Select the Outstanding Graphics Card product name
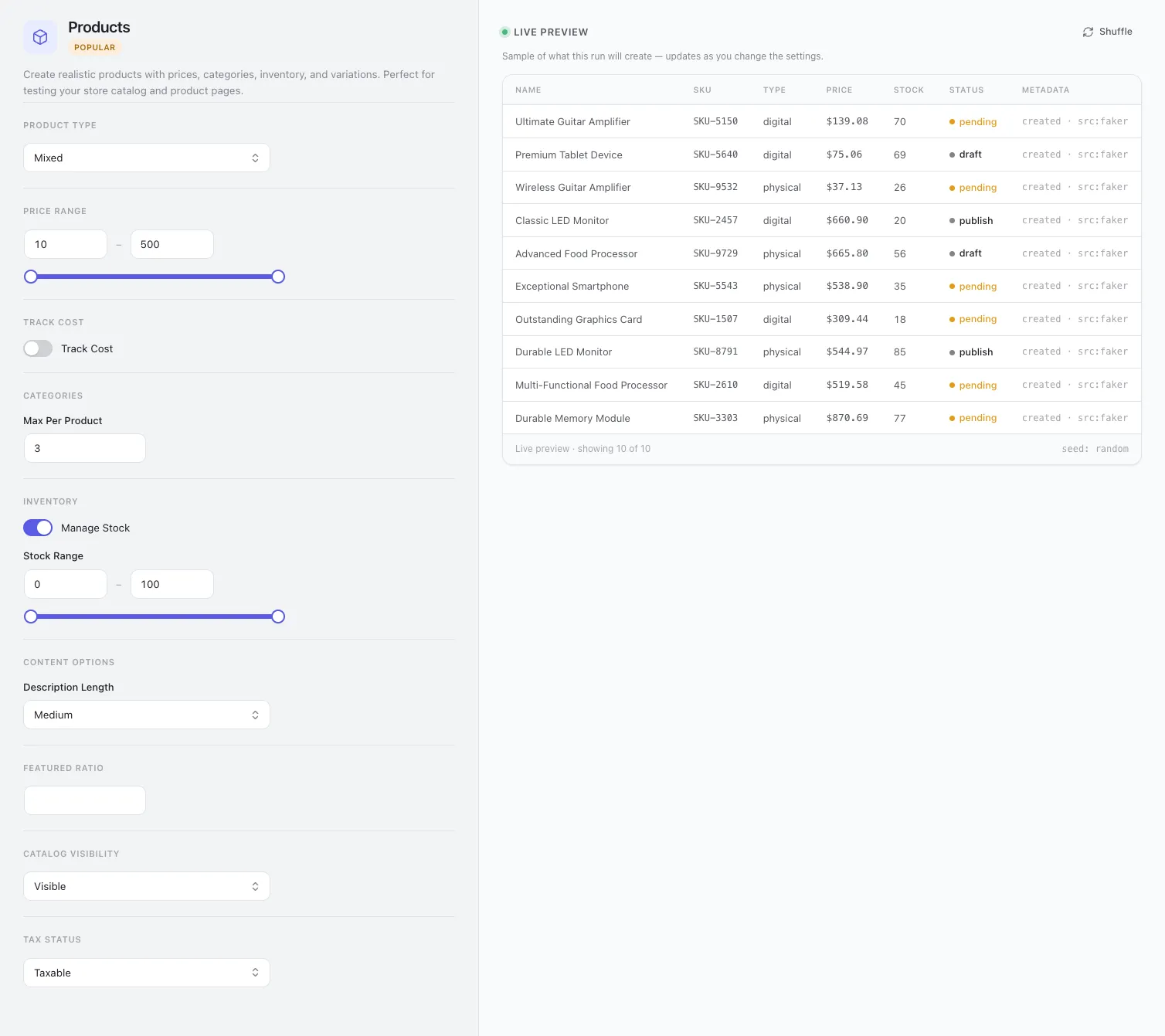 579,319
